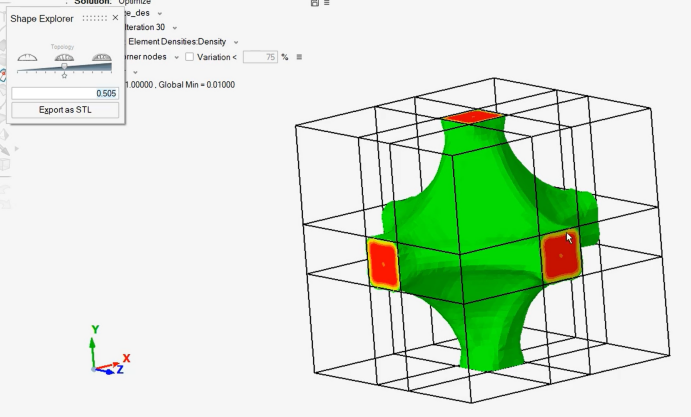Expand the chevron below the corner nodes row
Image resolution: width=691 pixels, height=417 pixels.
tap(135, 72)
